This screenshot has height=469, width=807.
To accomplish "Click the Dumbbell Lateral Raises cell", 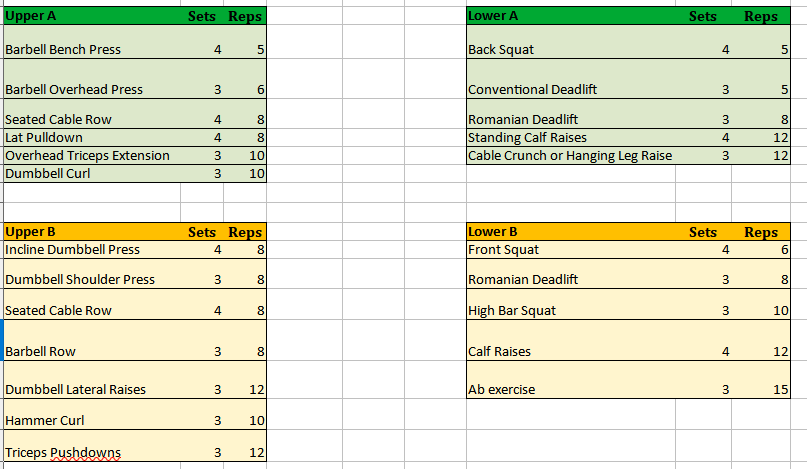I will point(92,380).
